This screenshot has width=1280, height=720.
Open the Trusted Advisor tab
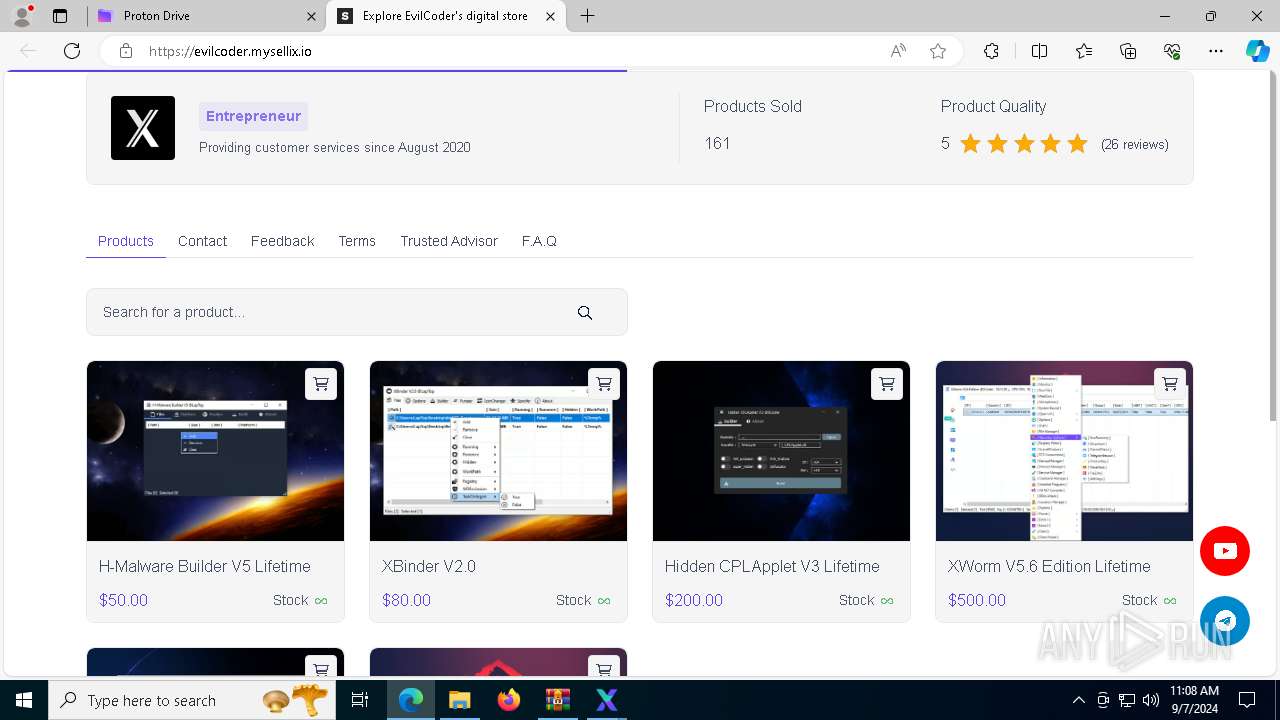449,241
